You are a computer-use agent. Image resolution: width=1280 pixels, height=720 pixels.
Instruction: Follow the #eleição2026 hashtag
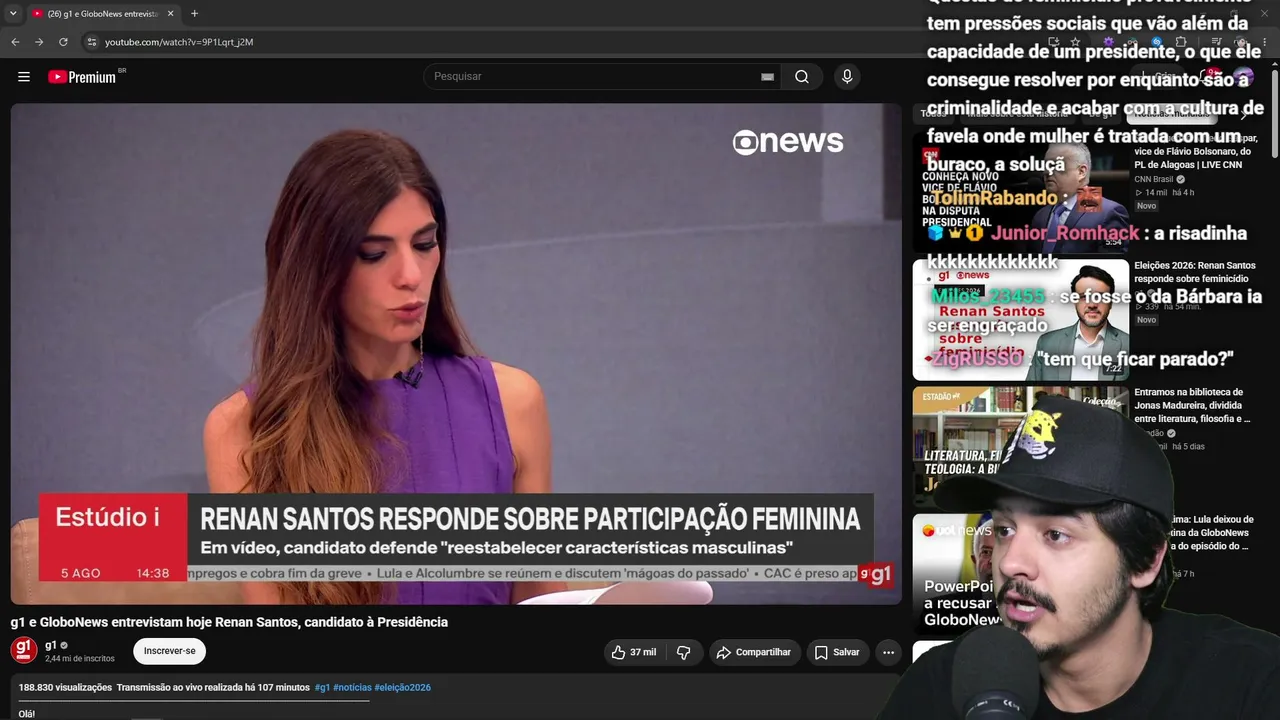(x=402, y=688)
